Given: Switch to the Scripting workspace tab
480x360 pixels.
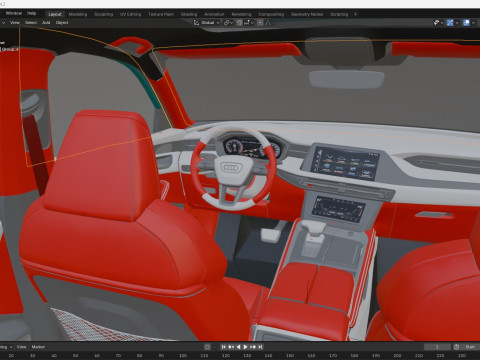Looking at the screenshot, I should coord(339,14).
